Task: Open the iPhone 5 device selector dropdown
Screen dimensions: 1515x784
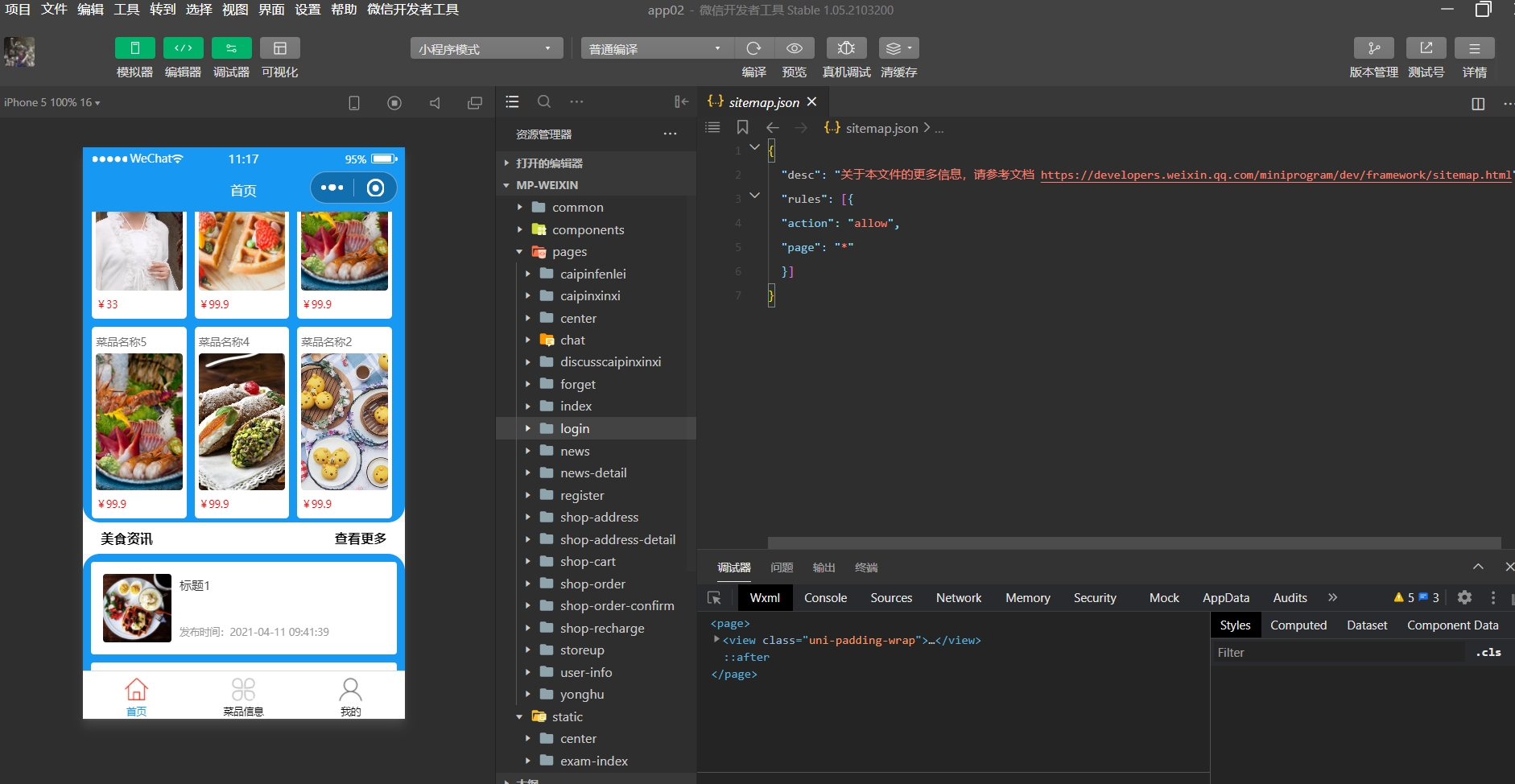Action: click(x=52, y=102)
